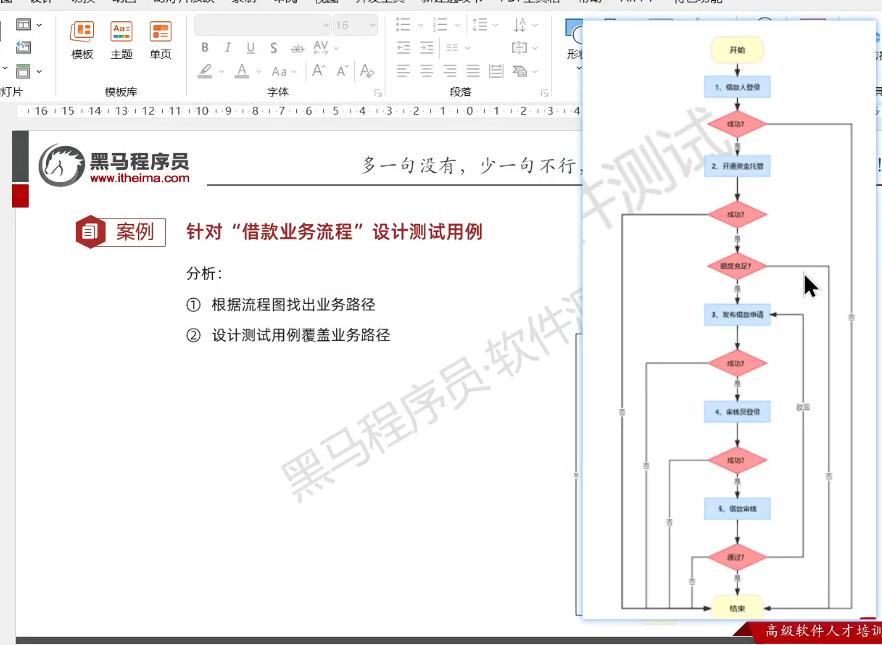Expand the line spacing dropdown arrow
This screenshot has width=882, height=645.
[x=495, y=25]
